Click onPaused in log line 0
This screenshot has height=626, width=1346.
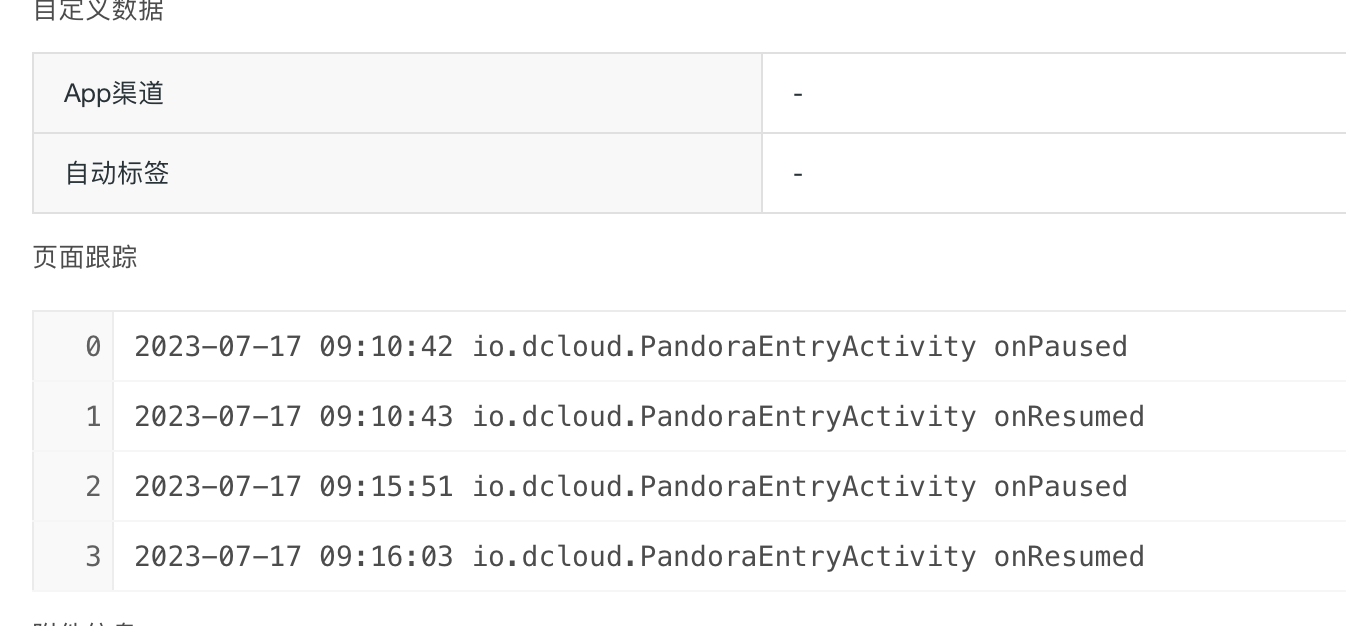[1060, 346]
